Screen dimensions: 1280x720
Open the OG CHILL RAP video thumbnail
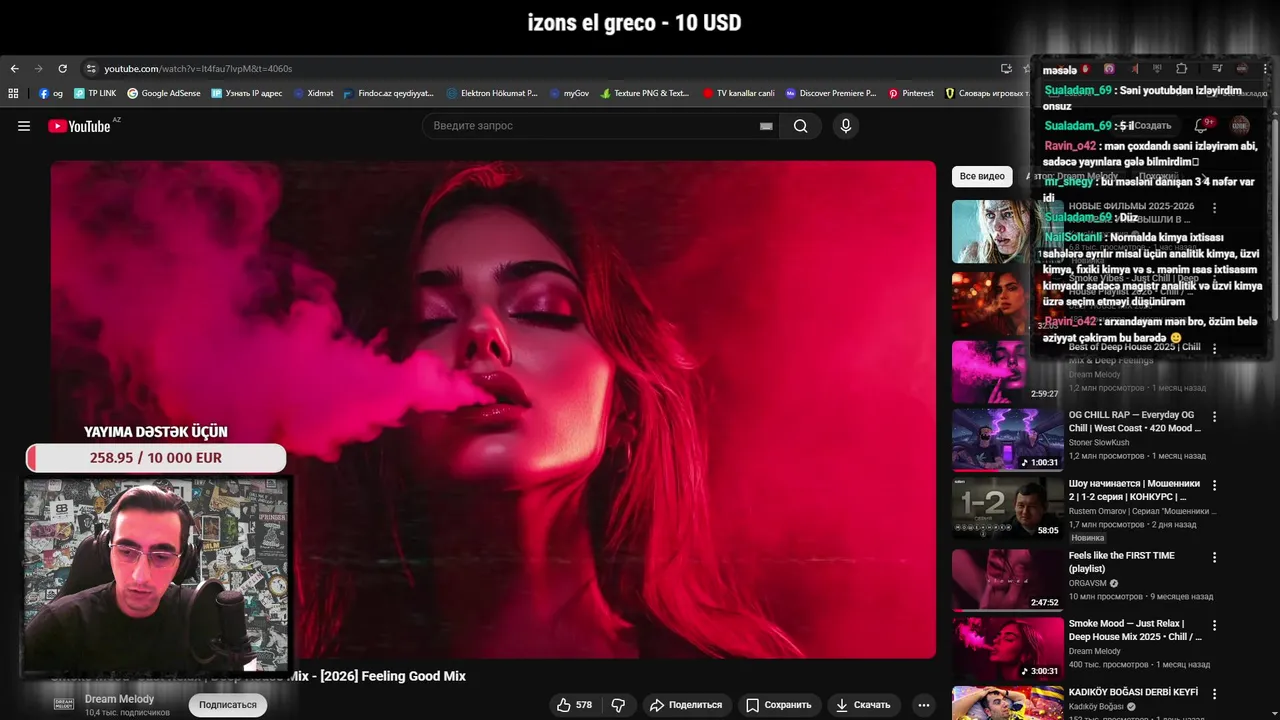click(1007, 439)
